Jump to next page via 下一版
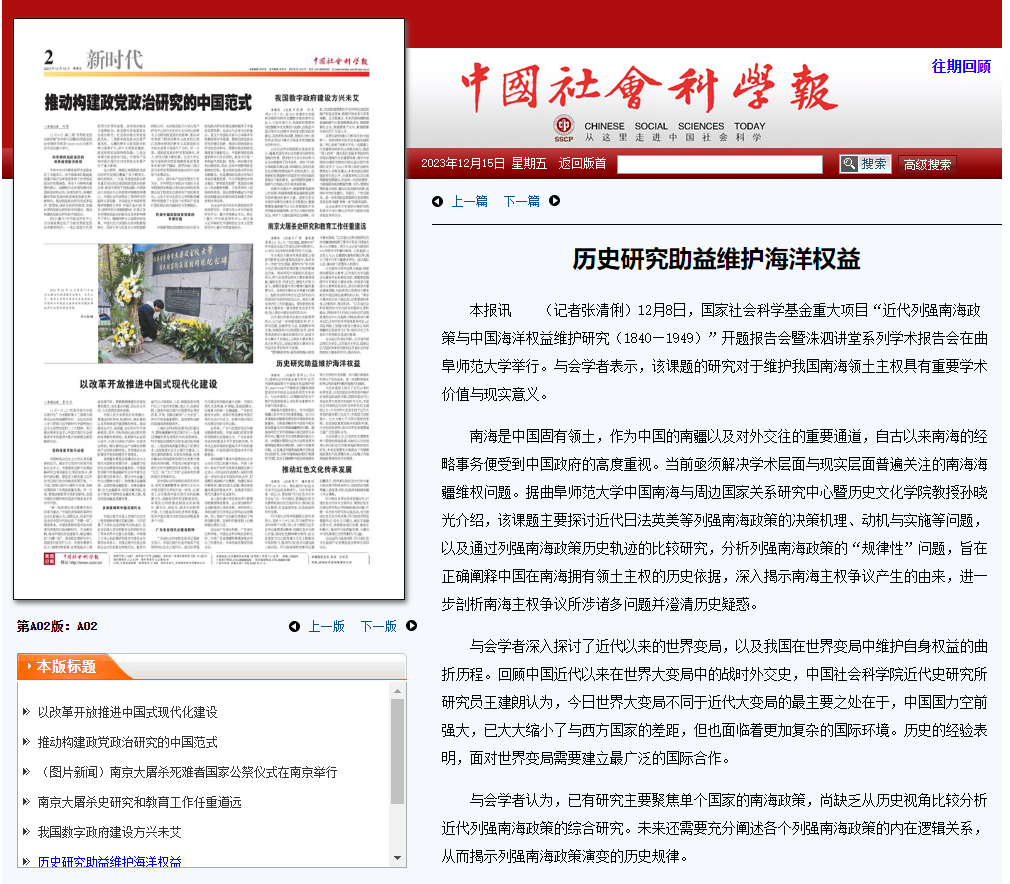 click(378, 626)
